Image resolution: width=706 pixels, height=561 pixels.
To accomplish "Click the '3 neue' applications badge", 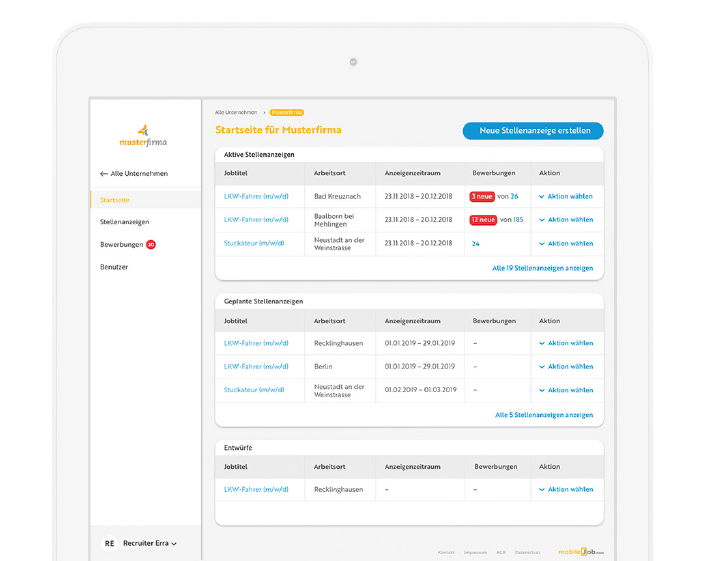I will (x=482, y=196).
